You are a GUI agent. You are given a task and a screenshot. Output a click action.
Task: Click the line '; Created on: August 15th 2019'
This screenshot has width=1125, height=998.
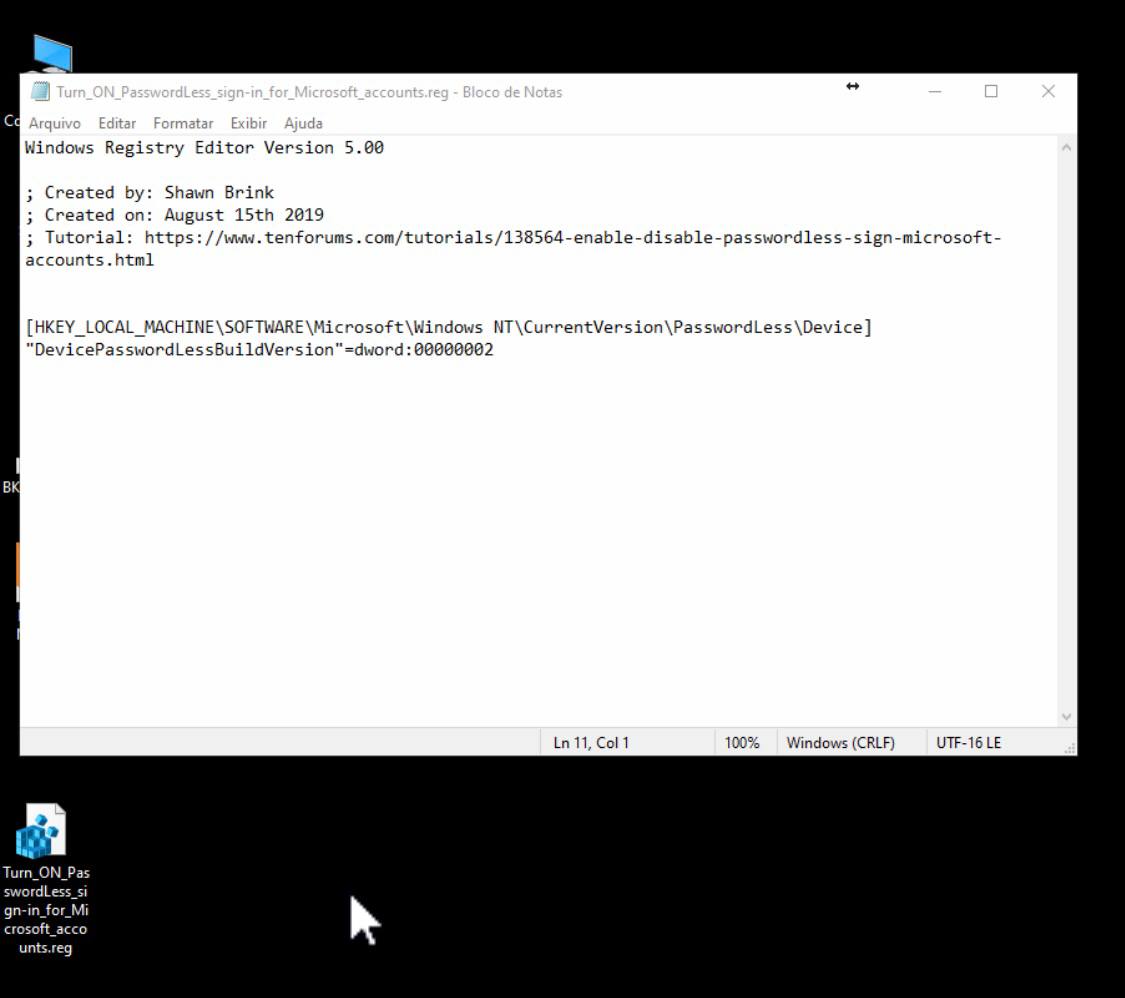(x=174, y=215)
